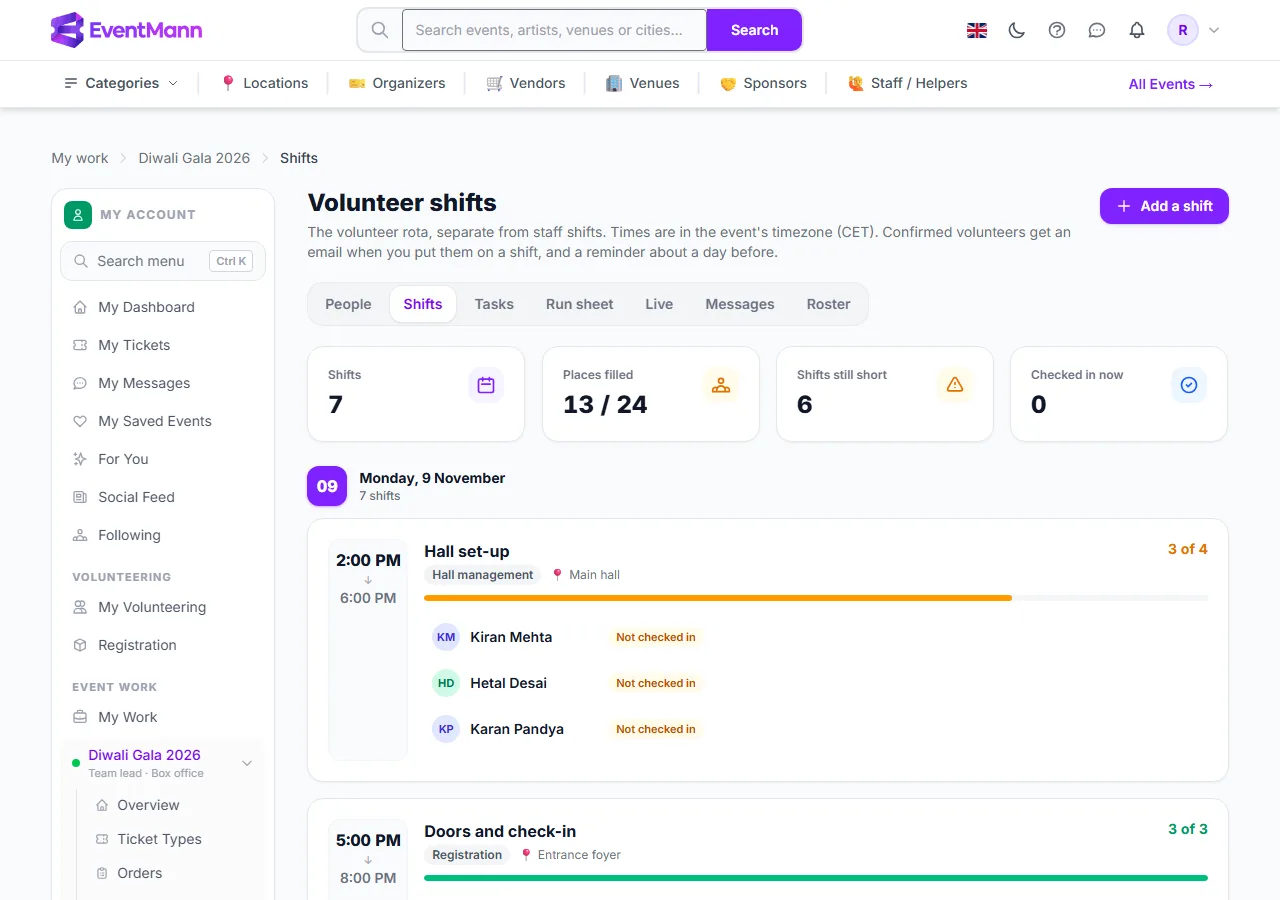Switch to the Tasks tab
The height and width of the screenshot is (900, 1280).
pos(494,304)
